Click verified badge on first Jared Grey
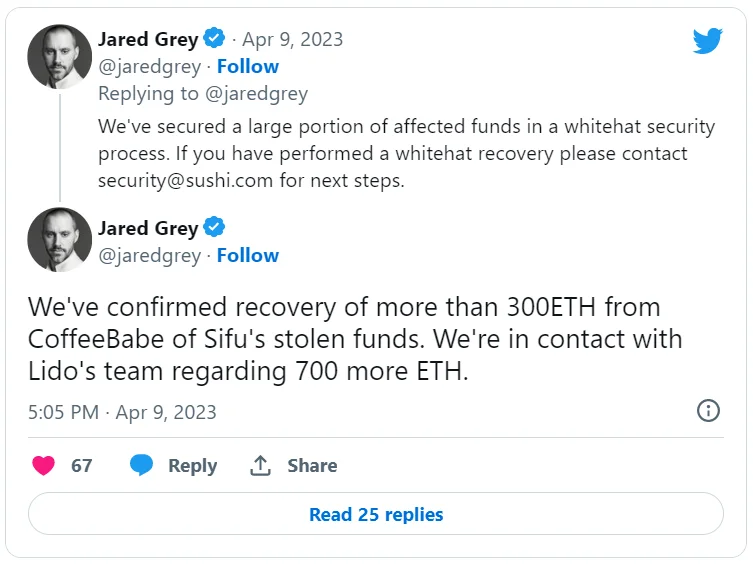This screenshot has height=564, width=753. coord(214,39)
